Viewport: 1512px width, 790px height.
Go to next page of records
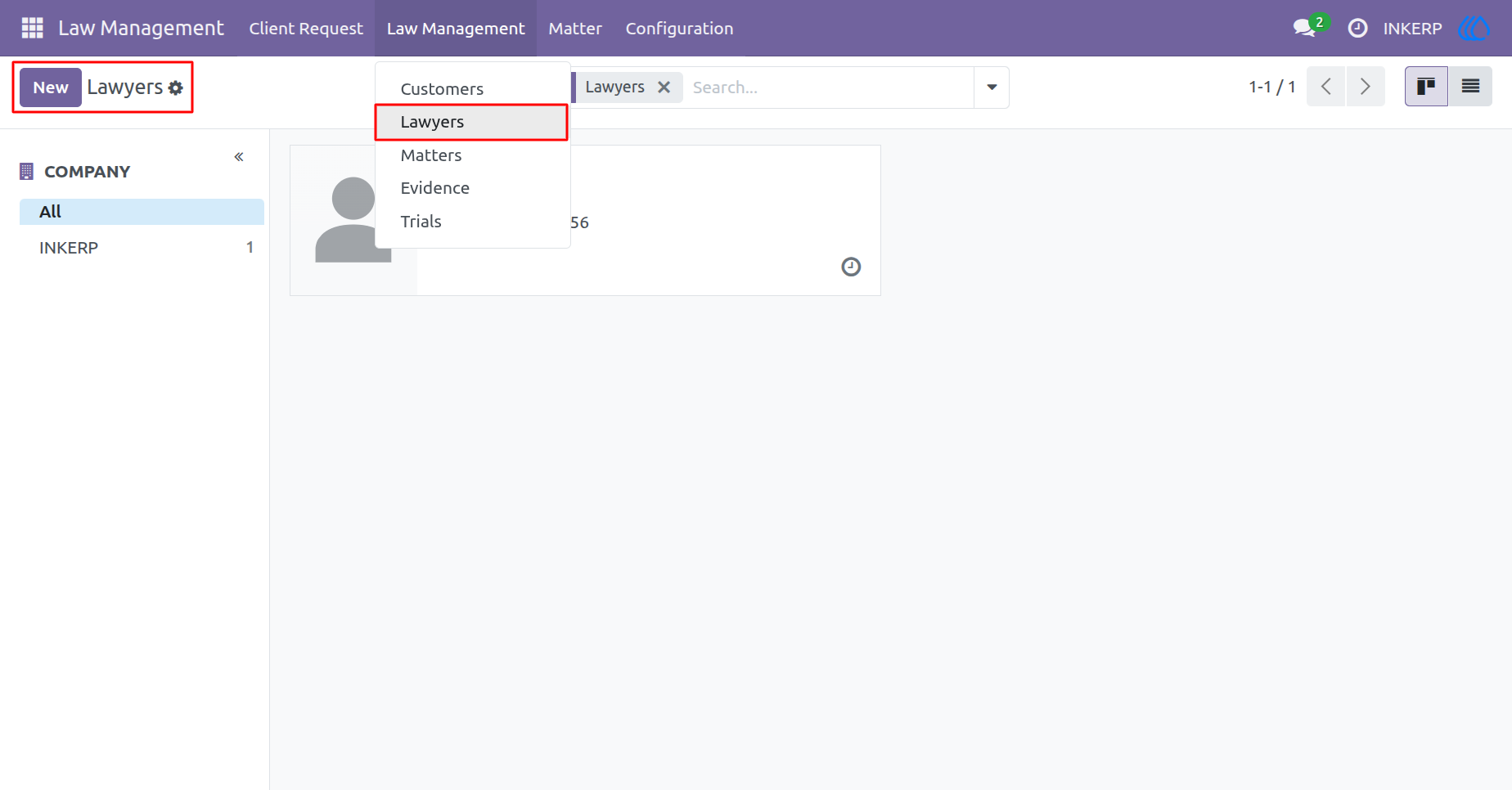(x=1365, y=87)
